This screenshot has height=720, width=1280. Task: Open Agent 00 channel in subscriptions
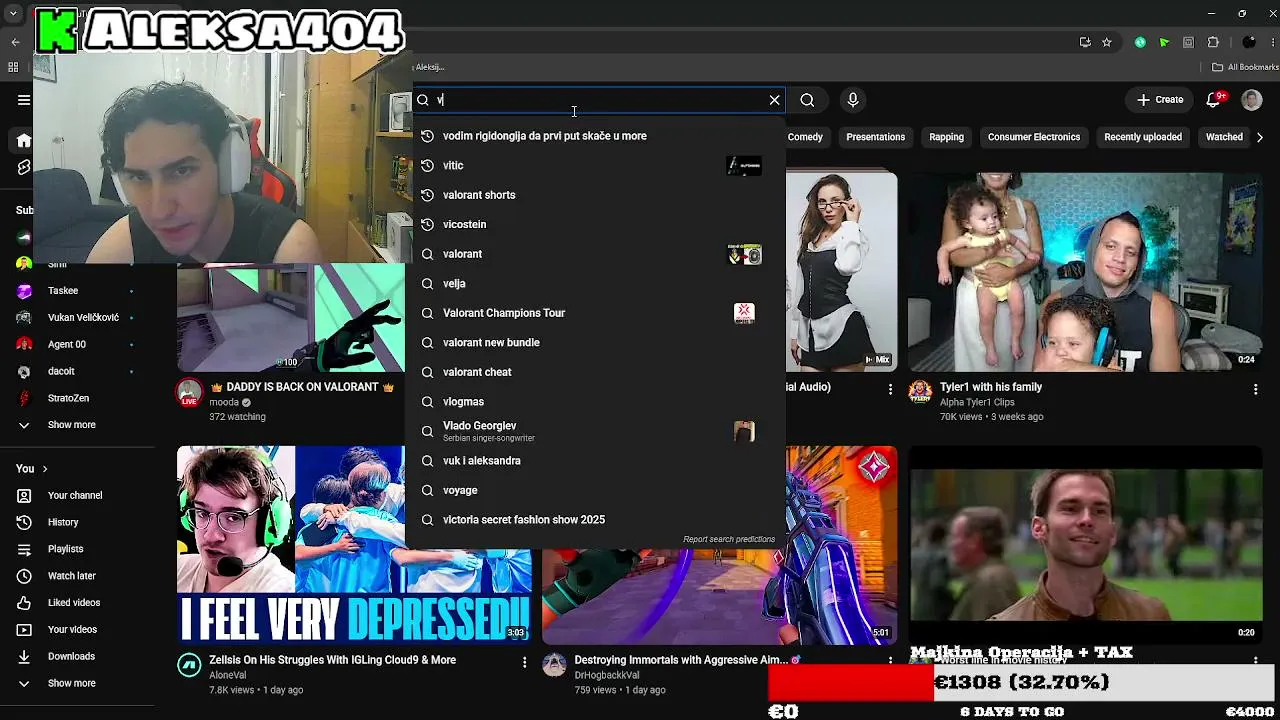tap(66, 345)
